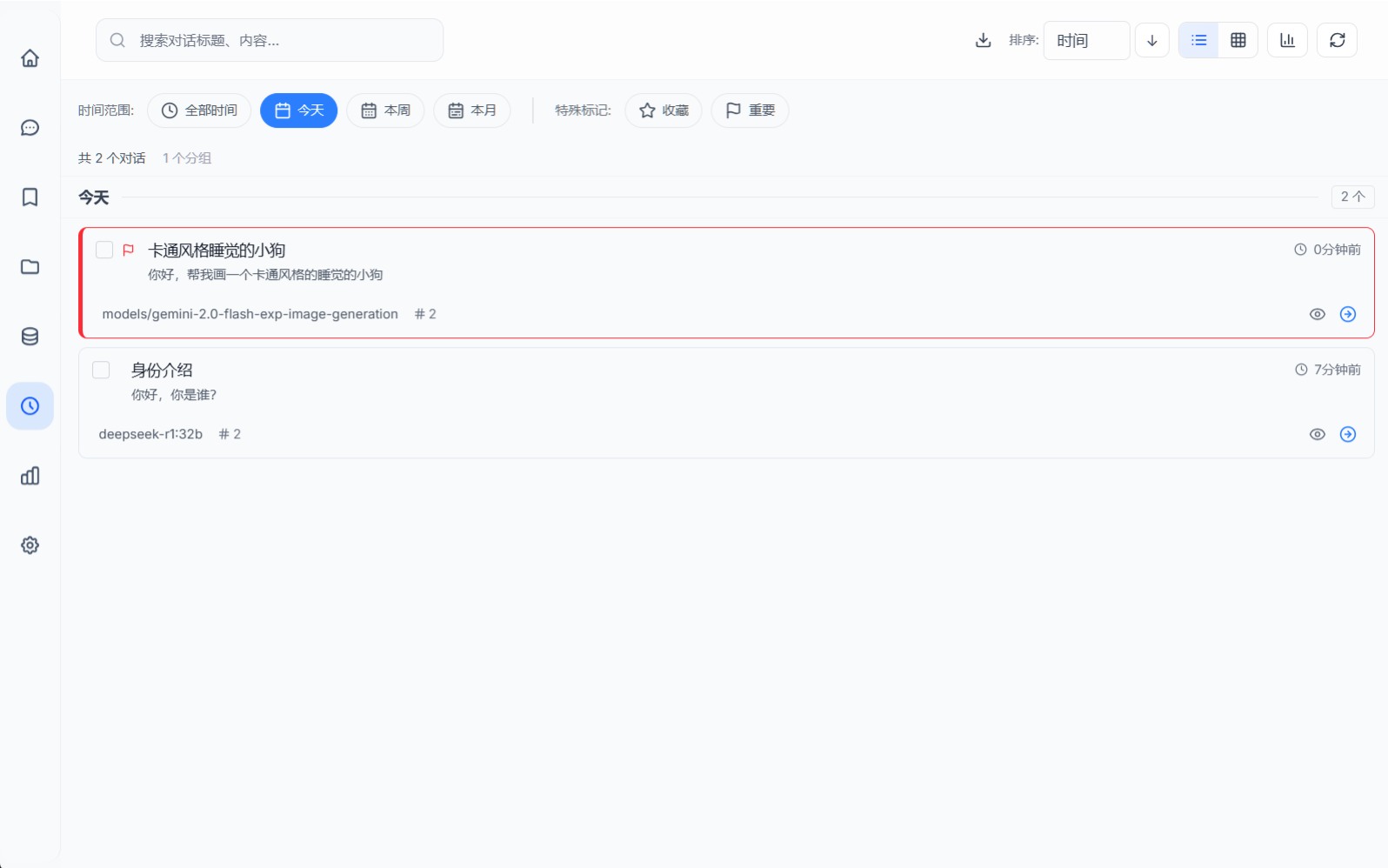Collapse the 今天 group header

(x=94, y=197)
